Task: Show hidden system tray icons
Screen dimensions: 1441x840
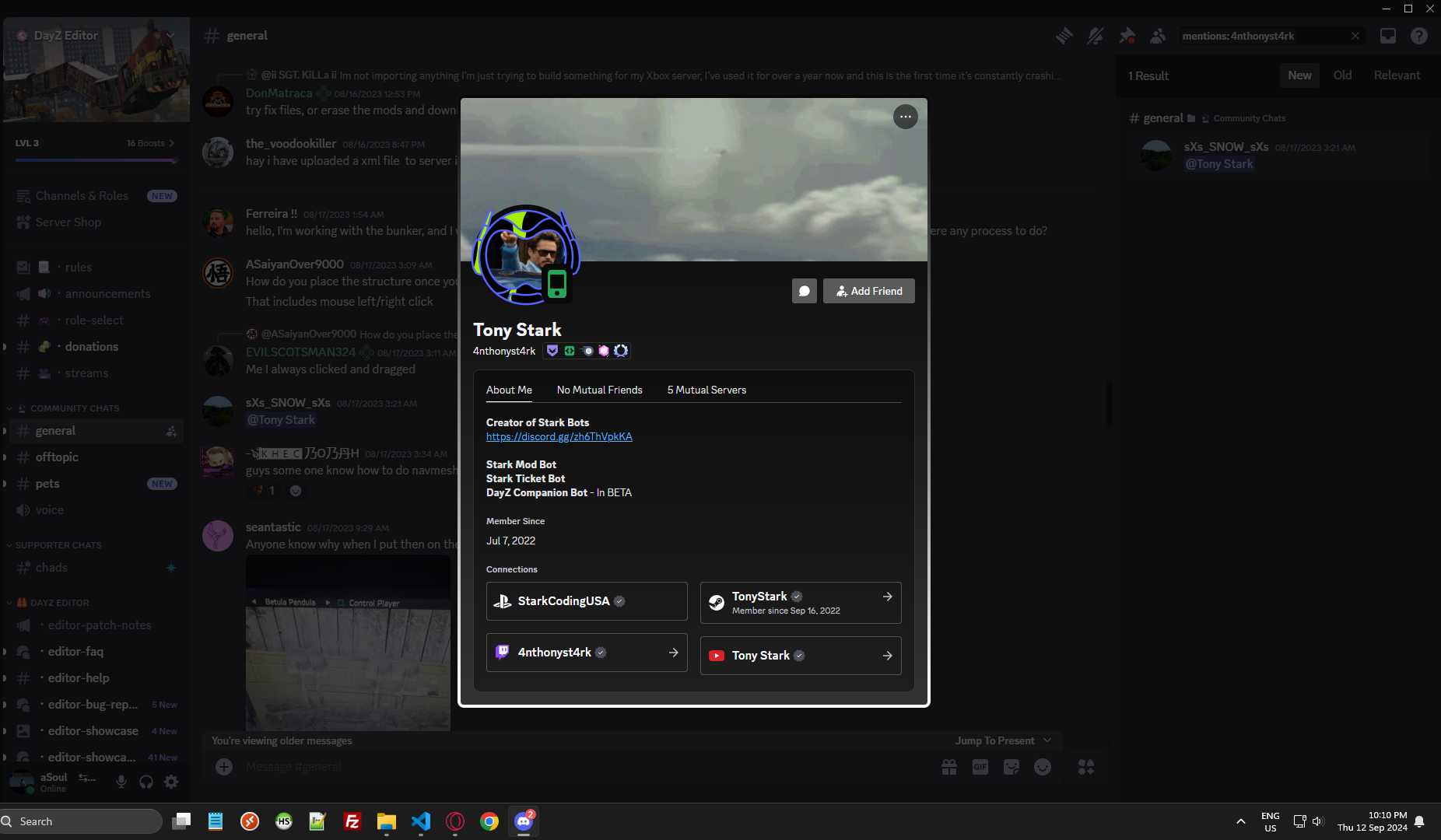Action: point(1241,821)
